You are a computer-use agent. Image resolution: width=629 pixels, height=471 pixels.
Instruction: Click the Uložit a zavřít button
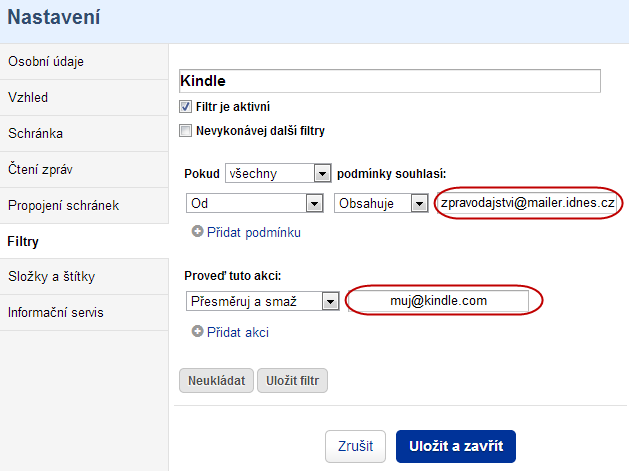click(x=456, y=446)
